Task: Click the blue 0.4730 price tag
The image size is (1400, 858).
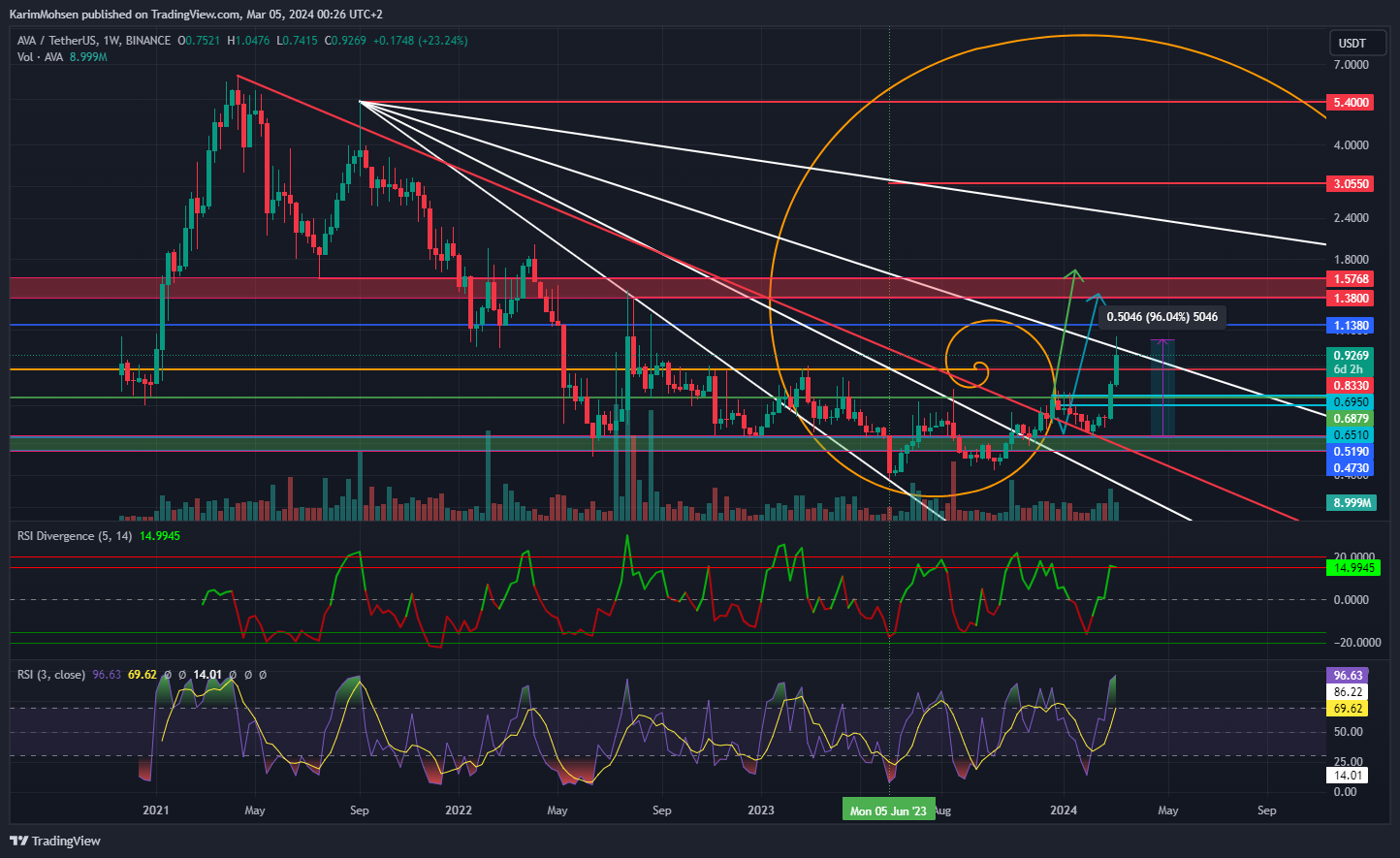Action: 1351,468
